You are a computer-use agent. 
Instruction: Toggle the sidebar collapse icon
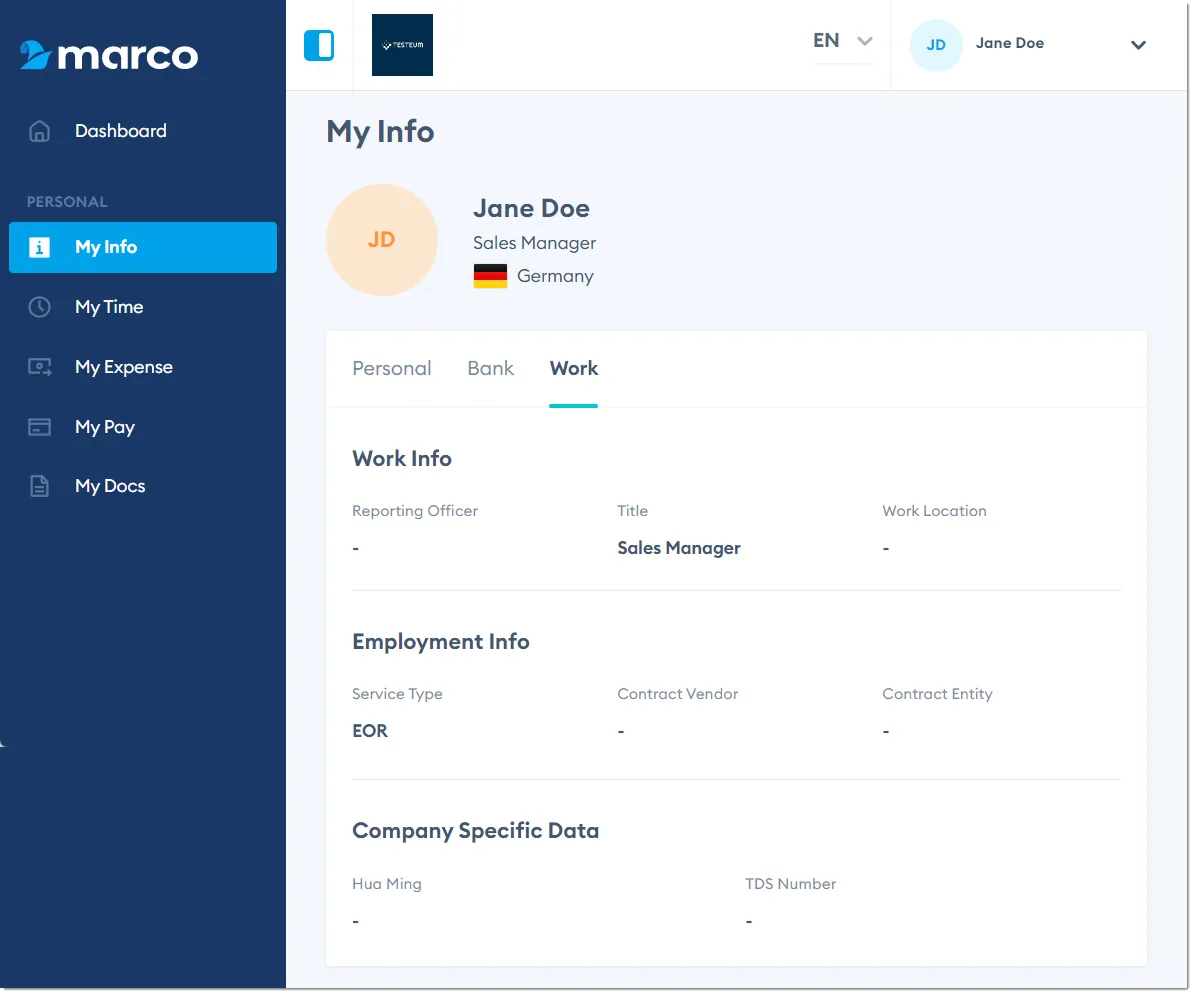tap(319, 45)
